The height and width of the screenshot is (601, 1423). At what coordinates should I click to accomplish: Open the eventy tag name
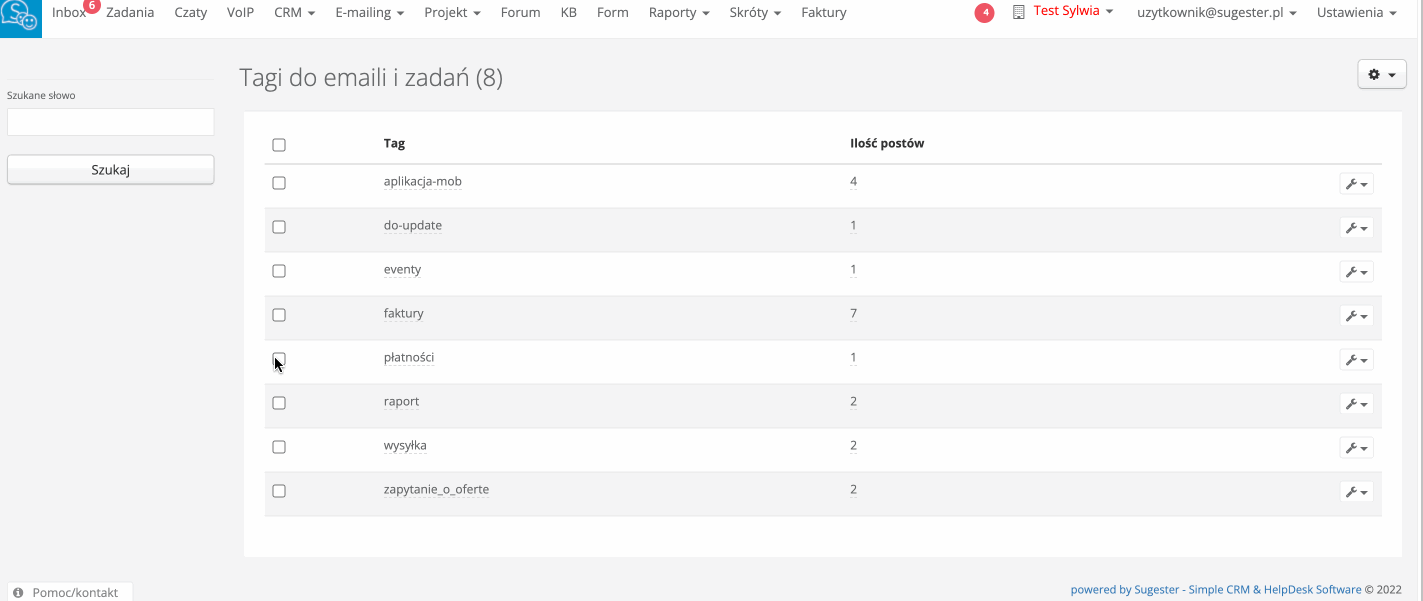pyautogui.click(x=403, y=270)
